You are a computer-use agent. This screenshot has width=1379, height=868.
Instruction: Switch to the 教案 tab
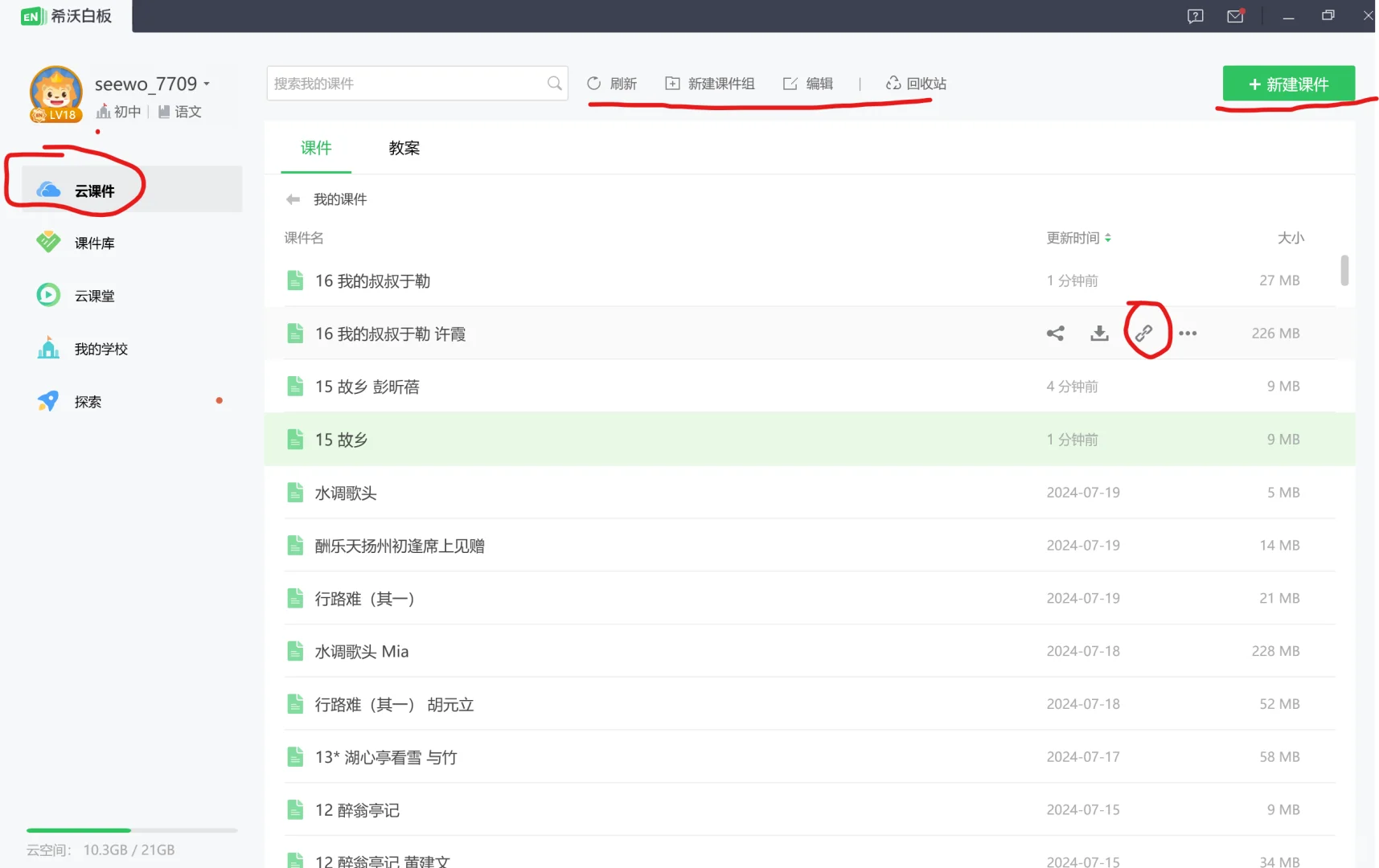(x=404, y=148)
